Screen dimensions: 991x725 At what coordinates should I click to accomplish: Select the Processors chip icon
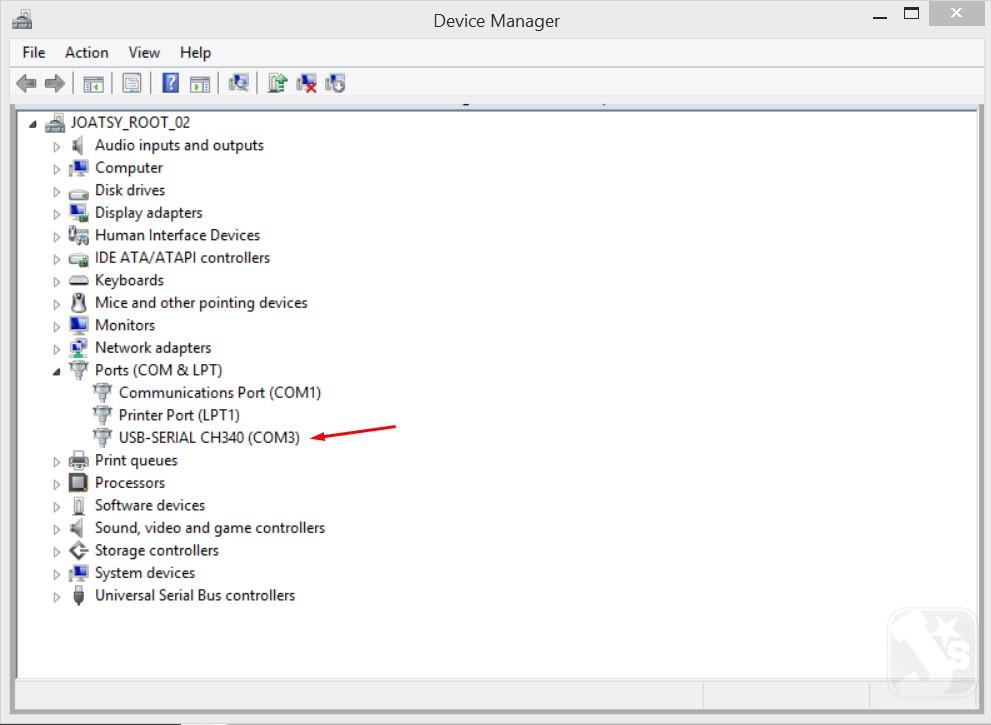click(x=78, y=483)
